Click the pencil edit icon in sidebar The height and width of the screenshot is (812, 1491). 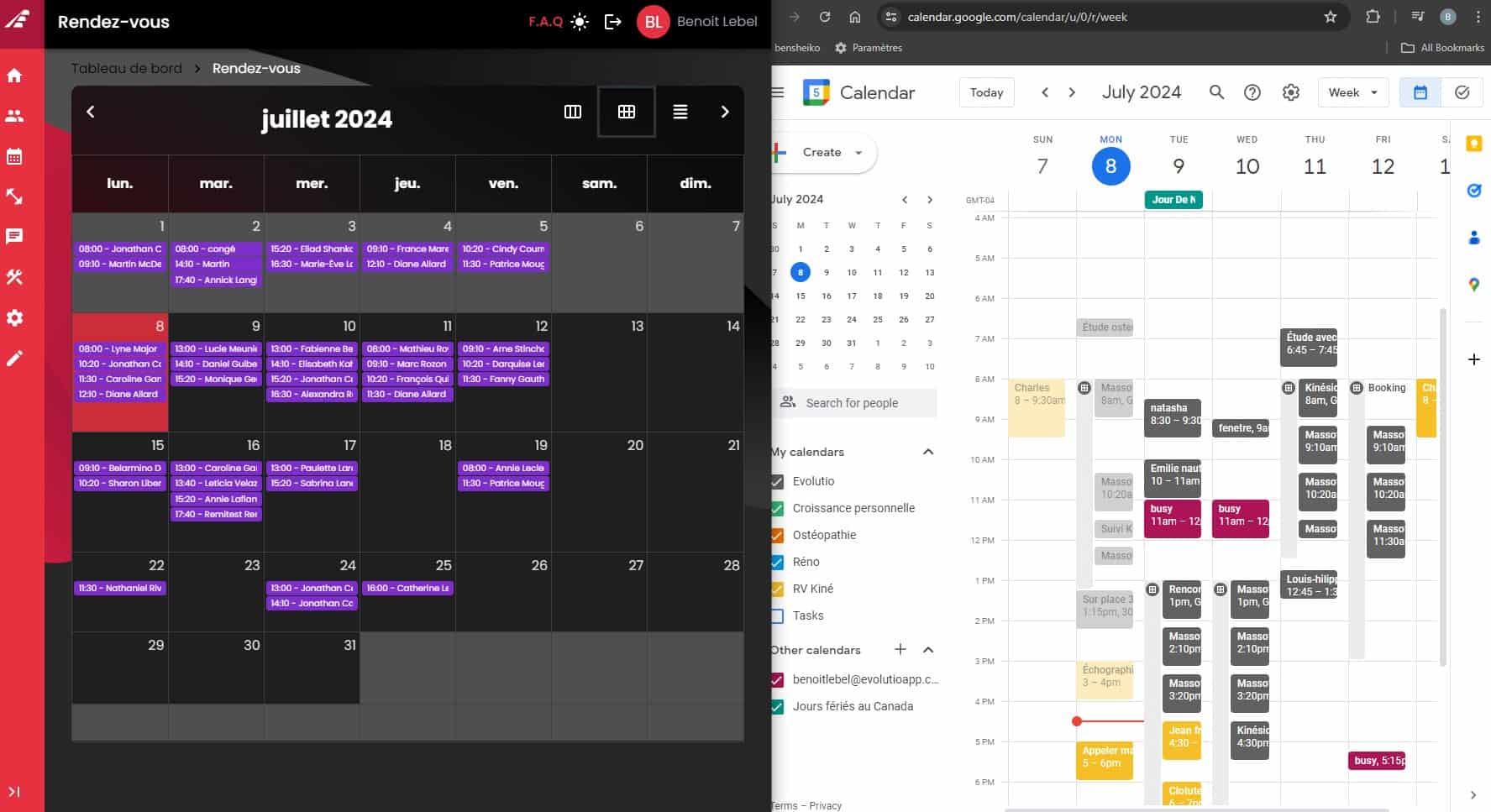14,359
